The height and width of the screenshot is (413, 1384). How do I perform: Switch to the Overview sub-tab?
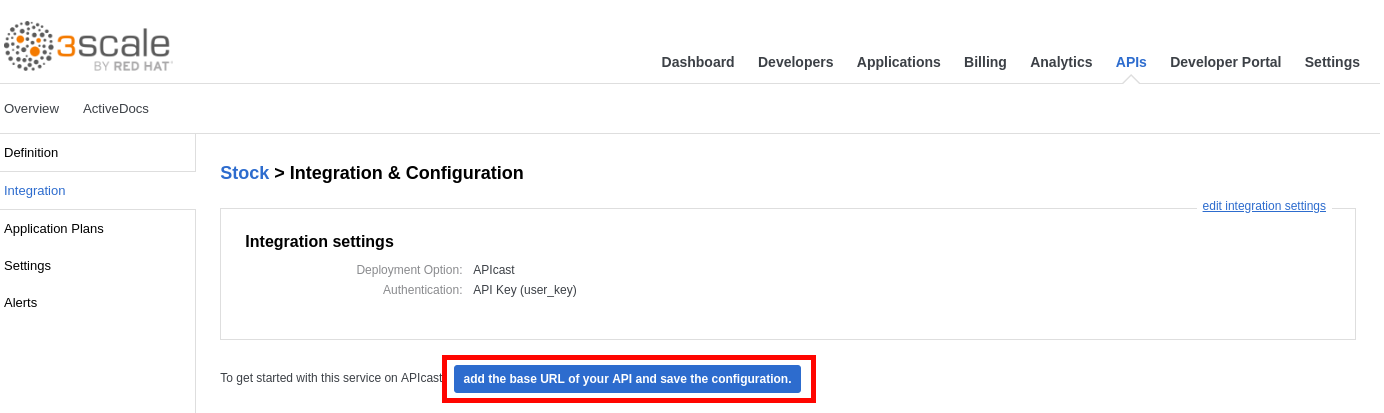pyautogui.click(x=31, y=108)
